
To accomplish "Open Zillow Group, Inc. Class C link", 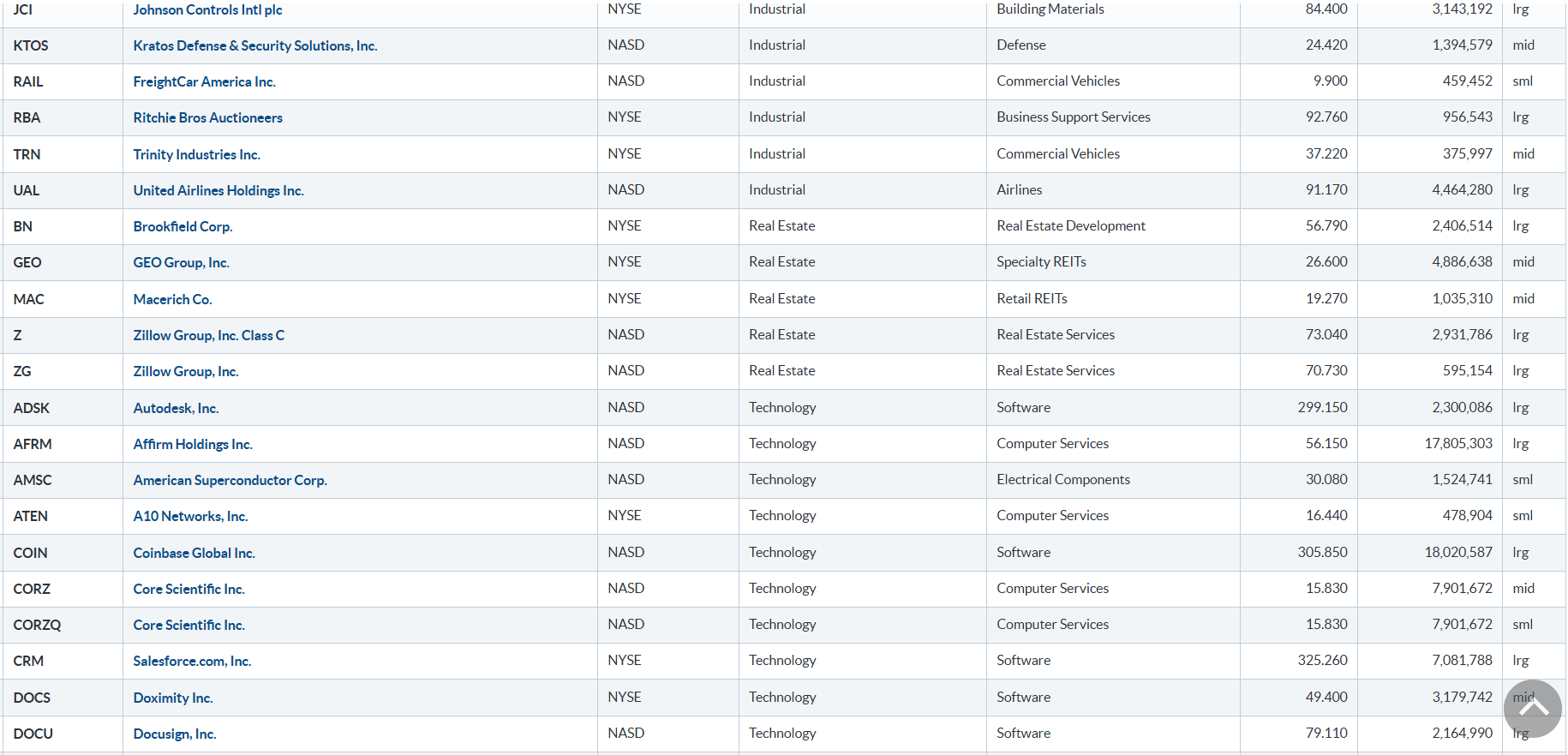I will coord(209,335).
